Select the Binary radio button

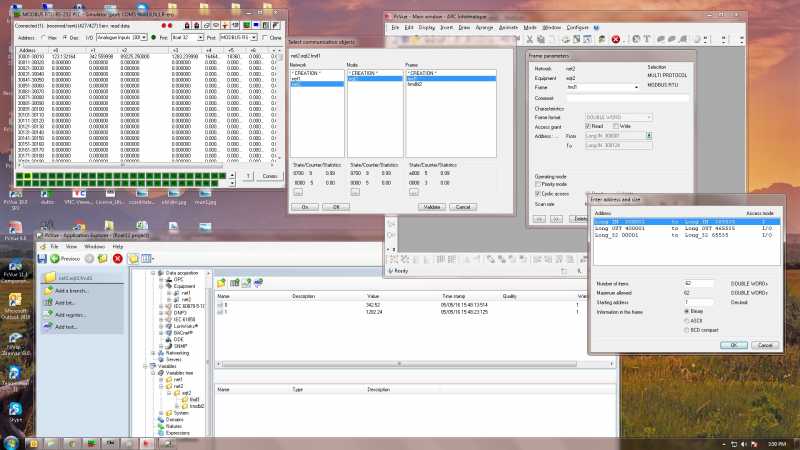tap(687, 311)
